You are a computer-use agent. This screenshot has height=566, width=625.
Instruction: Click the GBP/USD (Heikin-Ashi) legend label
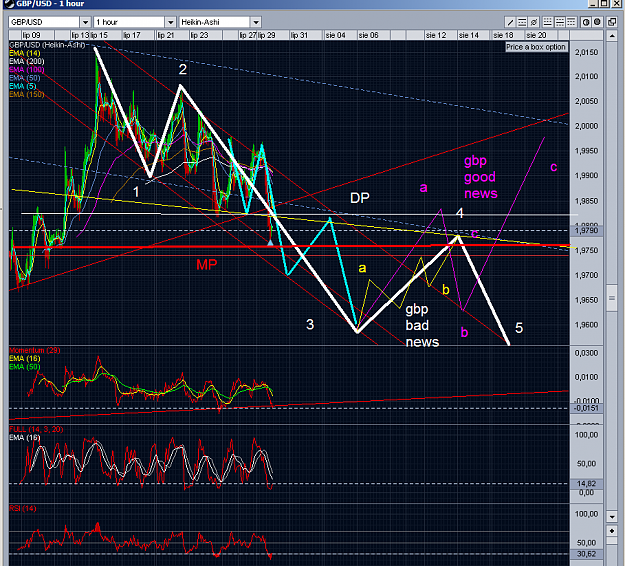point(47,45)
